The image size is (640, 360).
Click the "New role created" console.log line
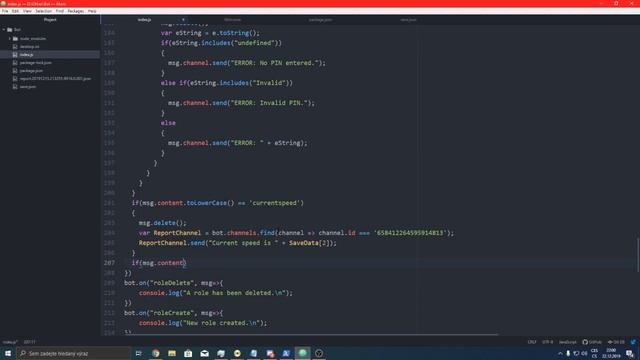pos(202,323)
